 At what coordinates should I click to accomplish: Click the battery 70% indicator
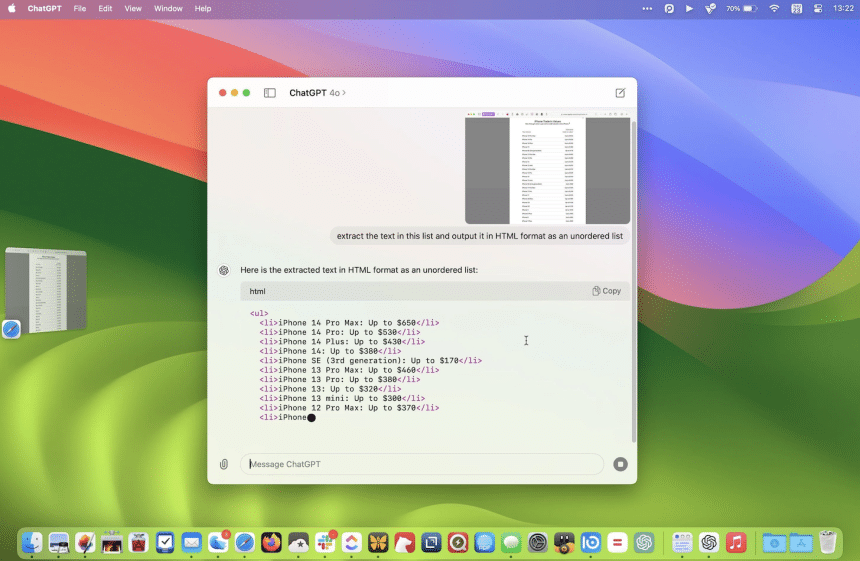click(x=742, y=8)
